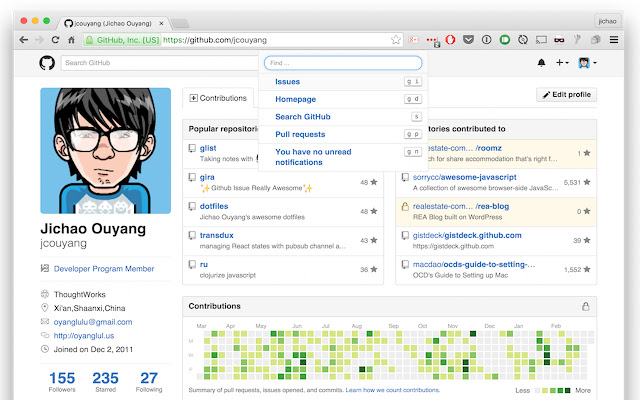Choose Search GitHub in the palette
Image resolution: width=640 pixels, height=400 pixels.
pyautogui.click(x=343, y=117)
